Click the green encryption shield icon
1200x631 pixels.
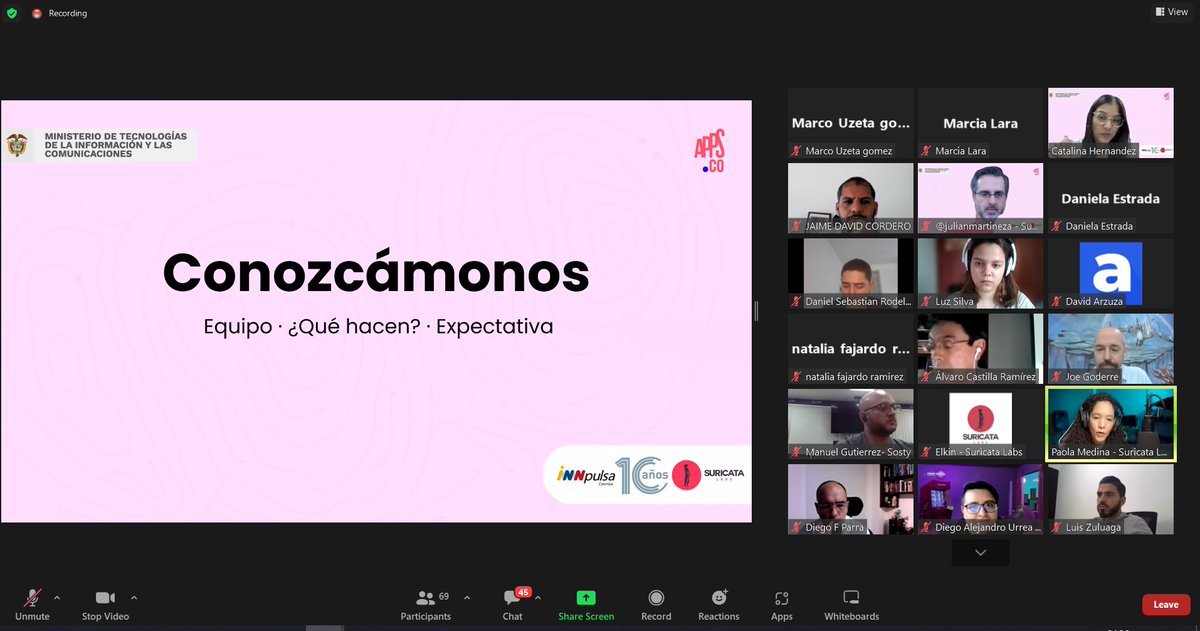[11, 13]
